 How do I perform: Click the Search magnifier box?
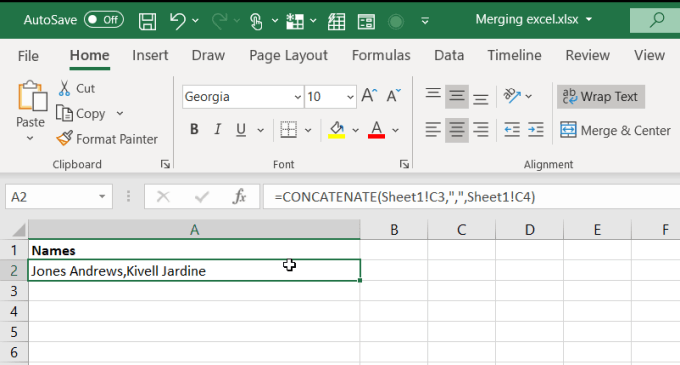655,20
